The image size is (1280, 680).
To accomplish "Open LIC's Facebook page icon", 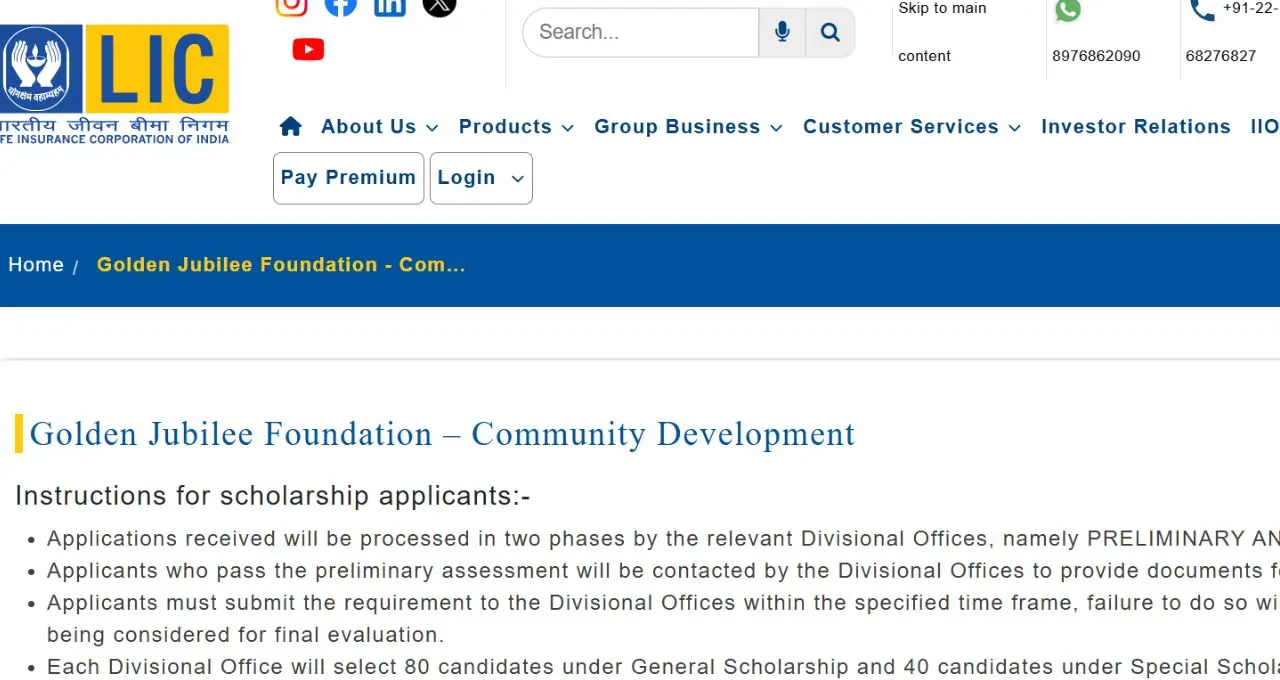I will point(341,6).
